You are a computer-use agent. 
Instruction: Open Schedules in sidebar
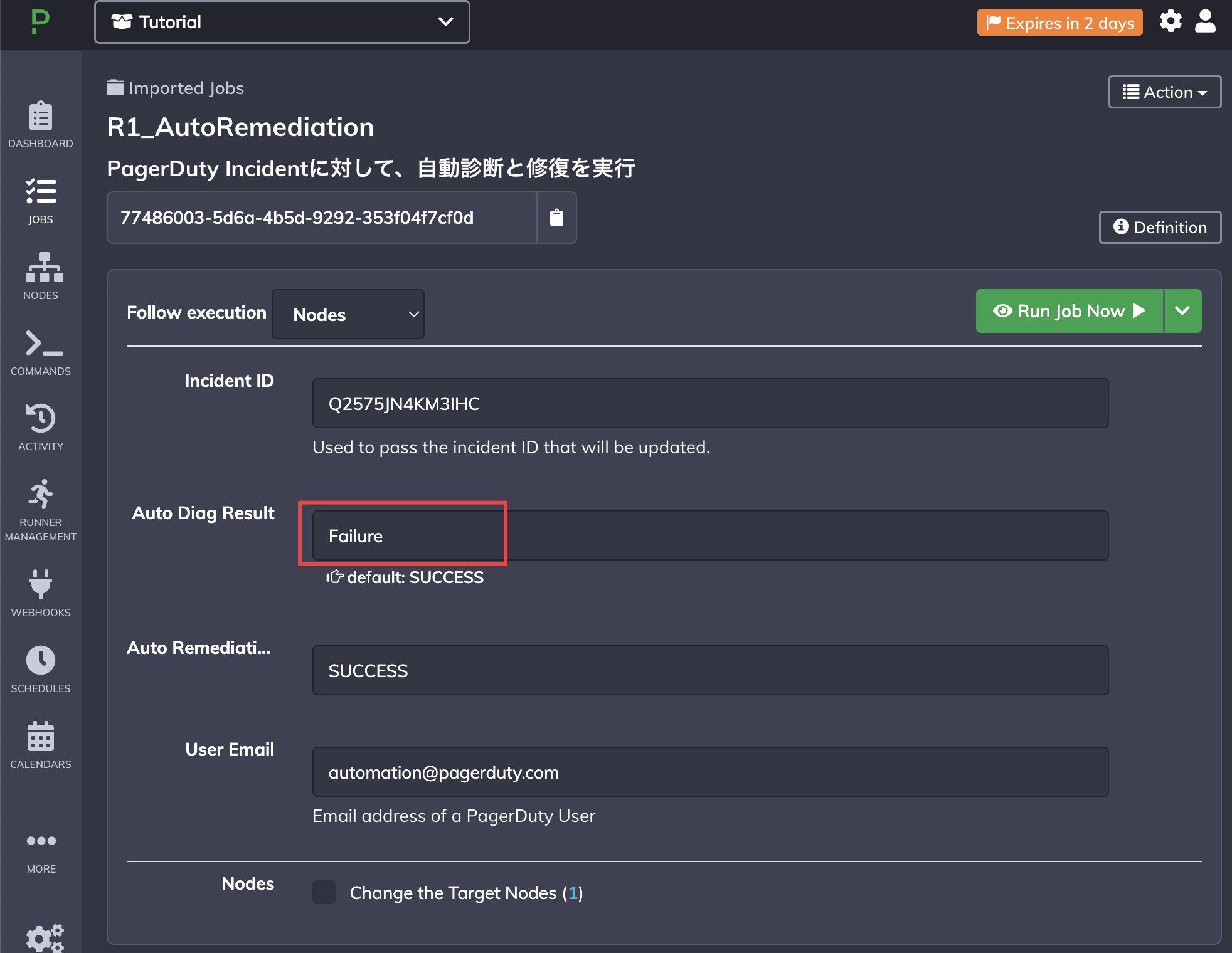tap(41, 669)
